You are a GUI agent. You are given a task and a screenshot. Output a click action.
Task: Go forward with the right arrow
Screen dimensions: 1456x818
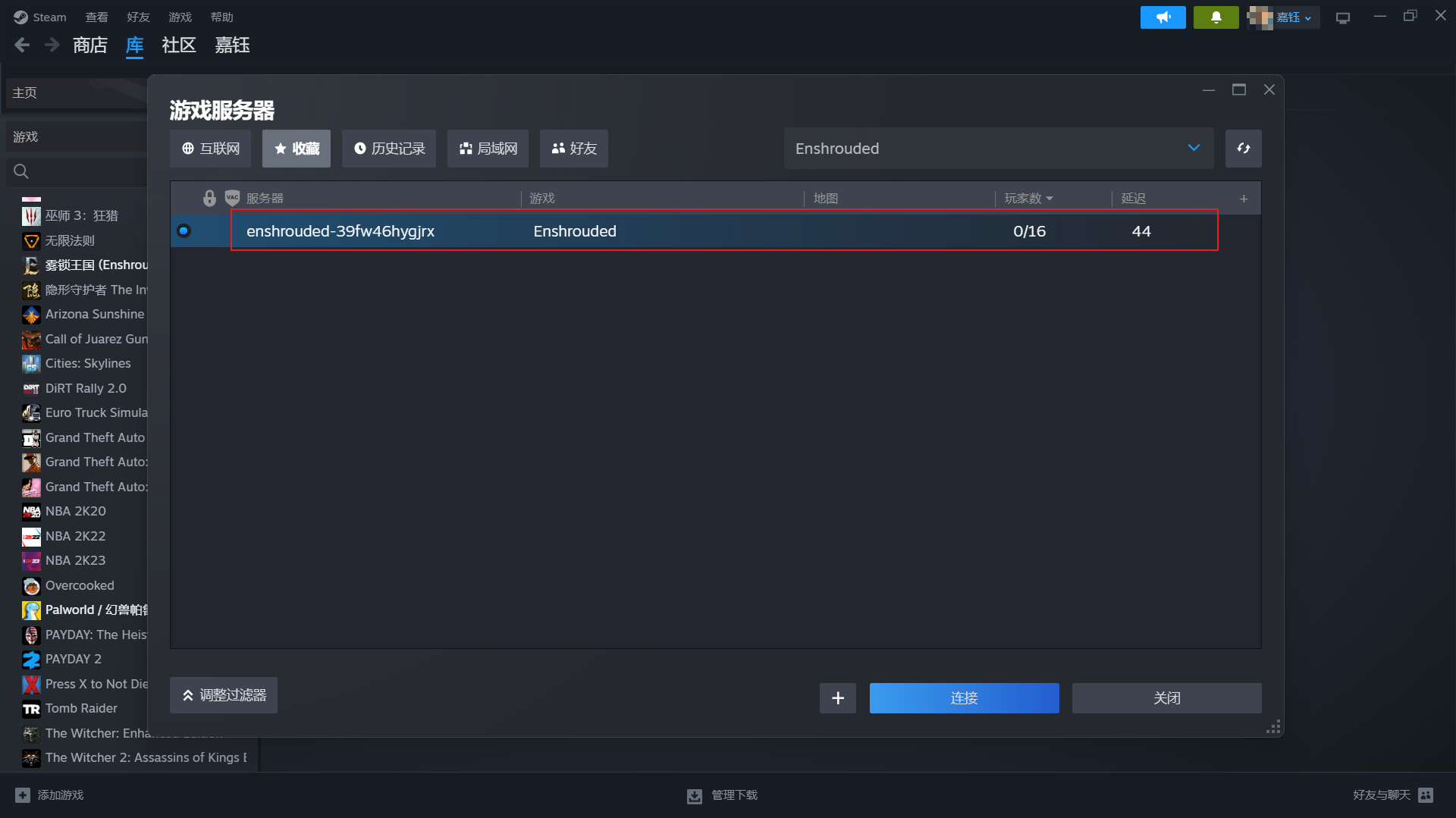(x=52, y=45)
